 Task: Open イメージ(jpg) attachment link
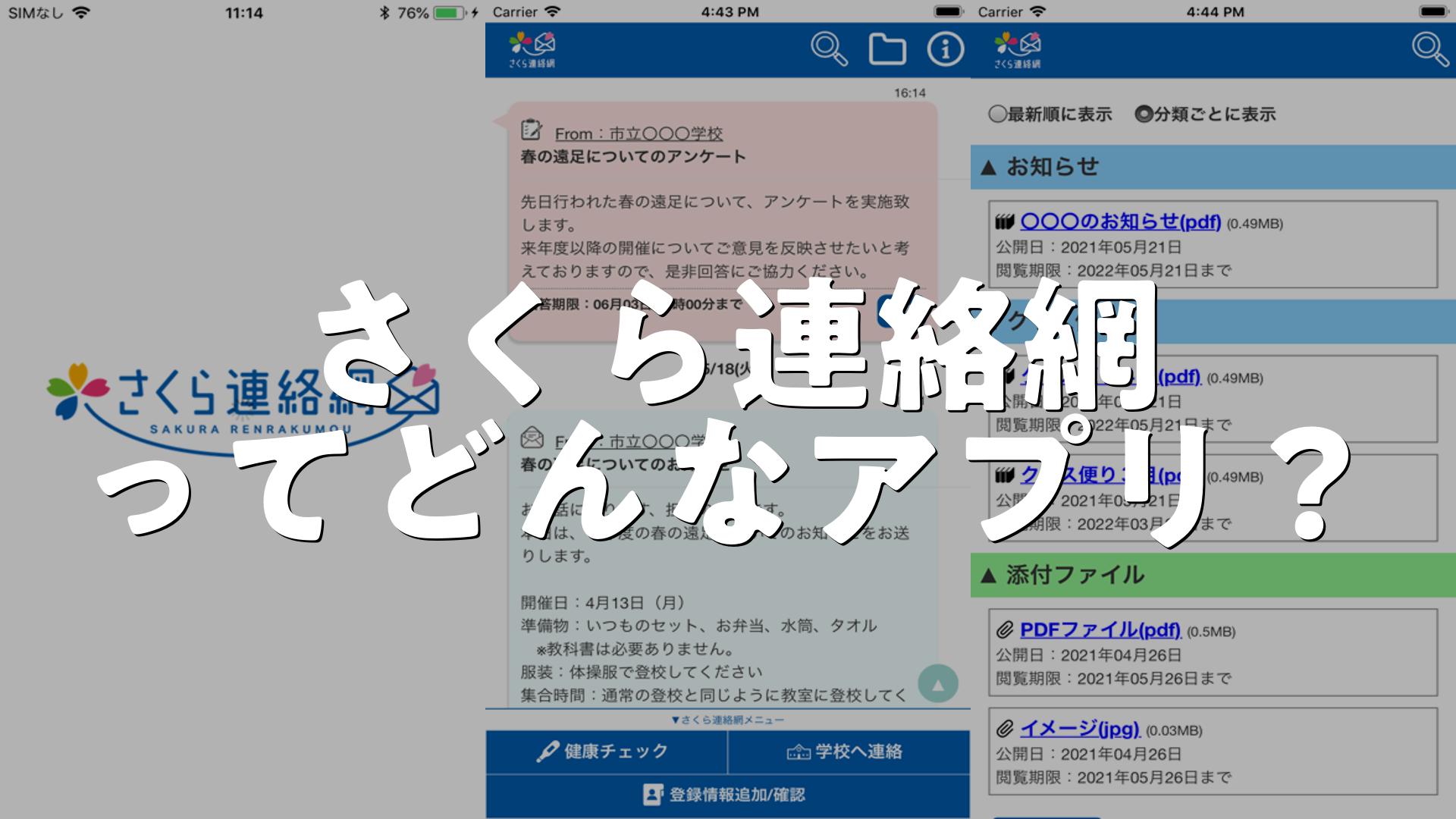1080,729
